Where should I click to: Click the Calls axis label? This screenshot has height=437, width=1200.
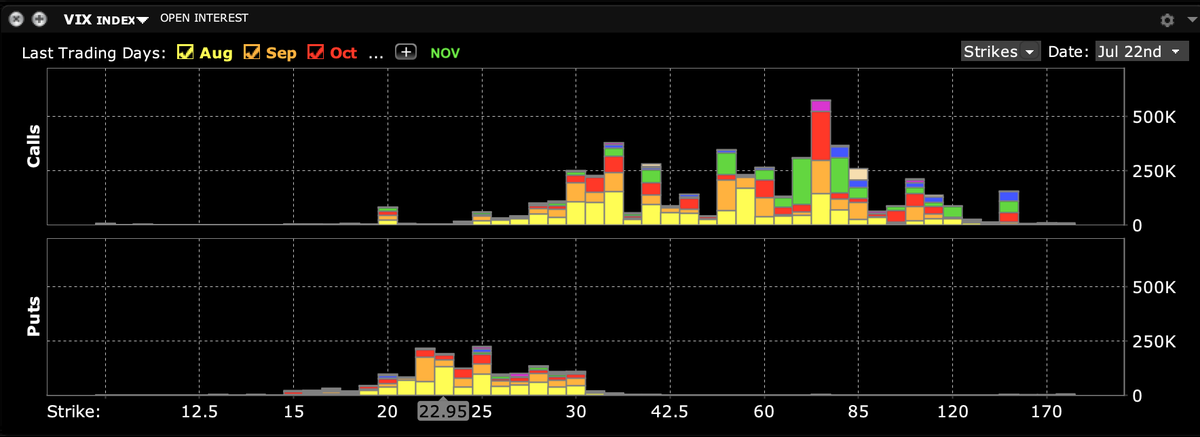pos(33,145)
